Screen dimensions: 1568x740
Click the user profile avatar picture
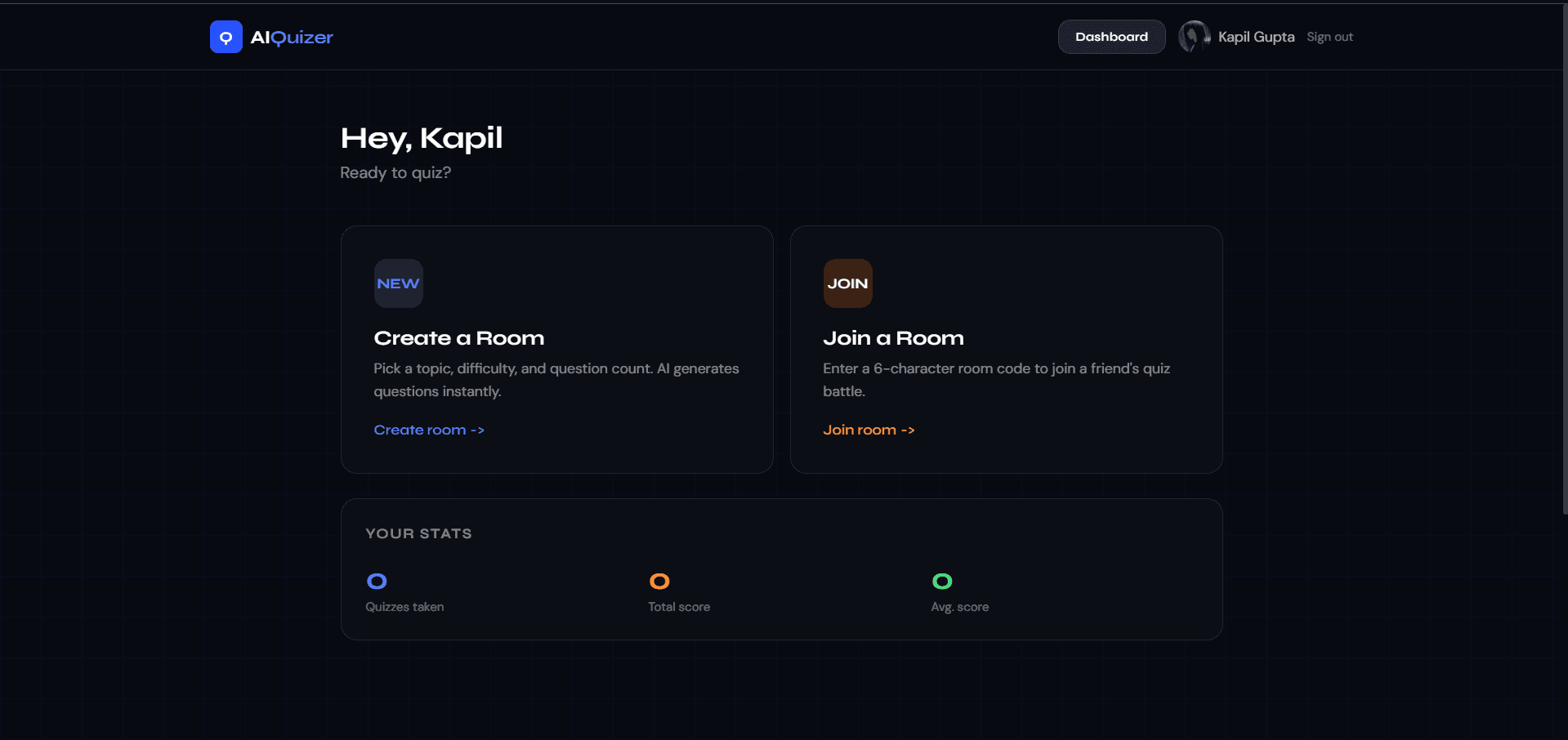1194,37
